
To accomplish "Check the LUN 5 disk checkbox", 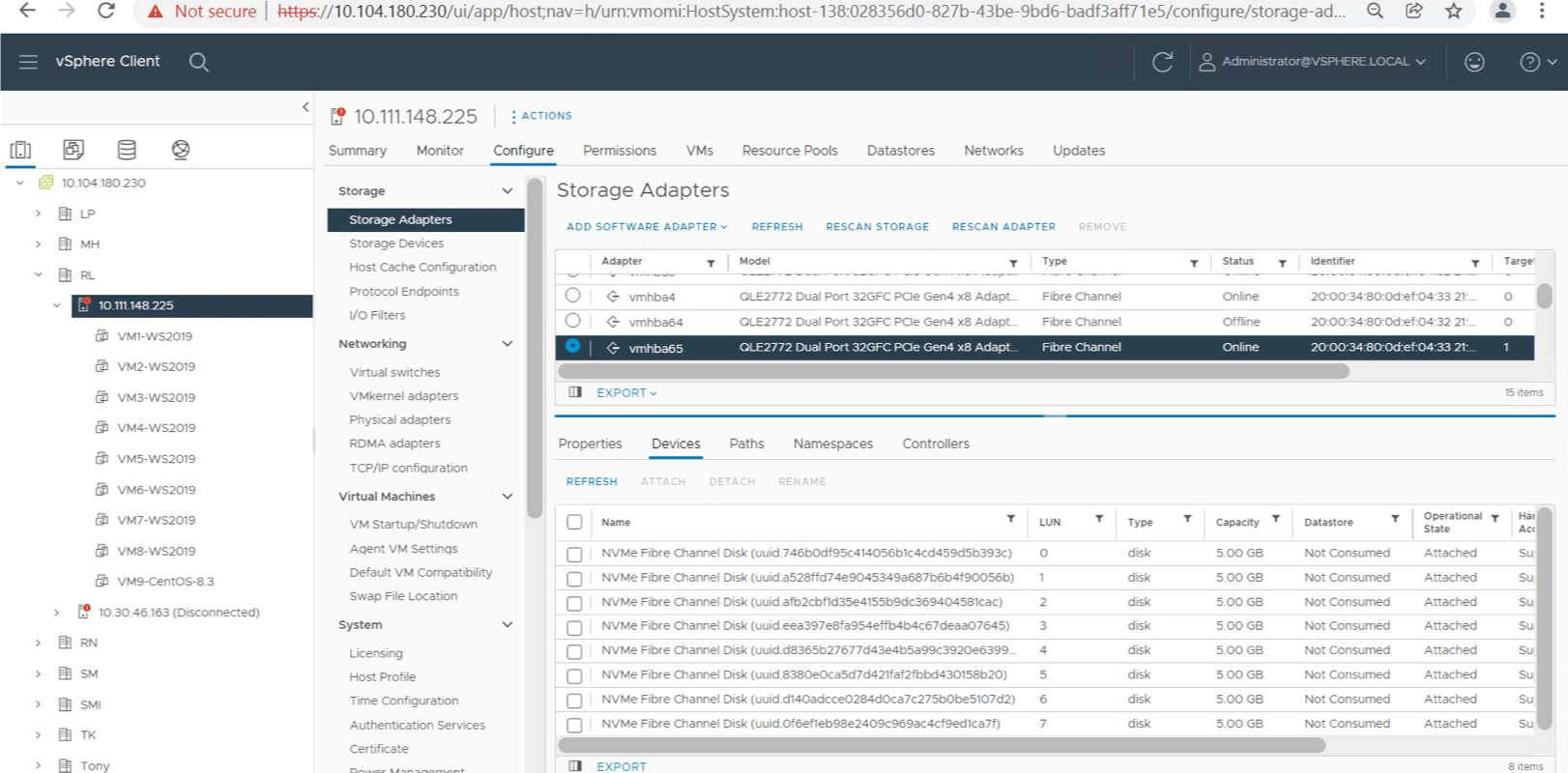I will (x=574, y=676).
